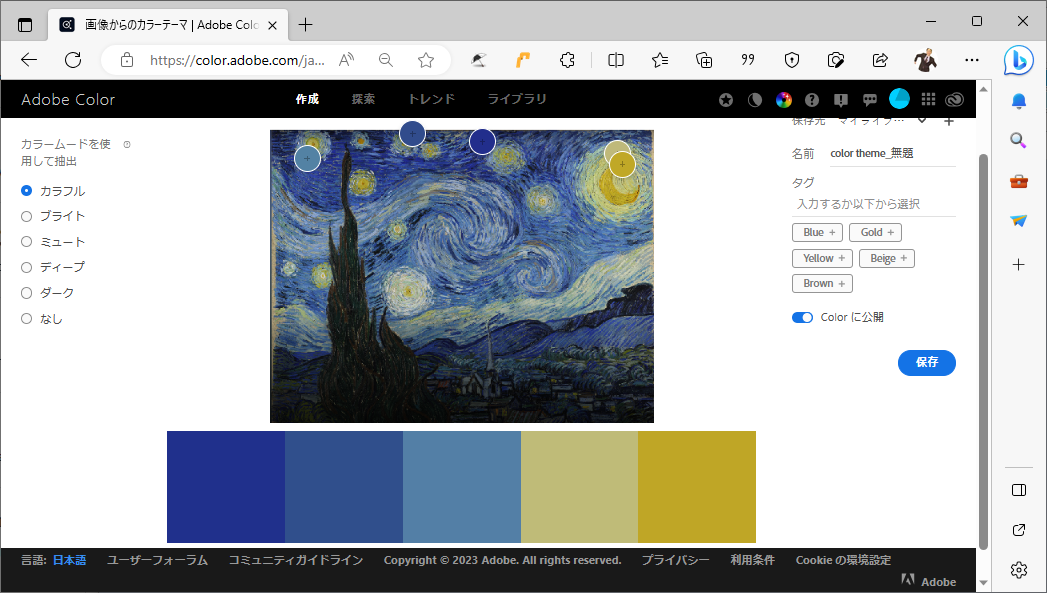Create a new library with the plus icon

(x=948, y=120)
